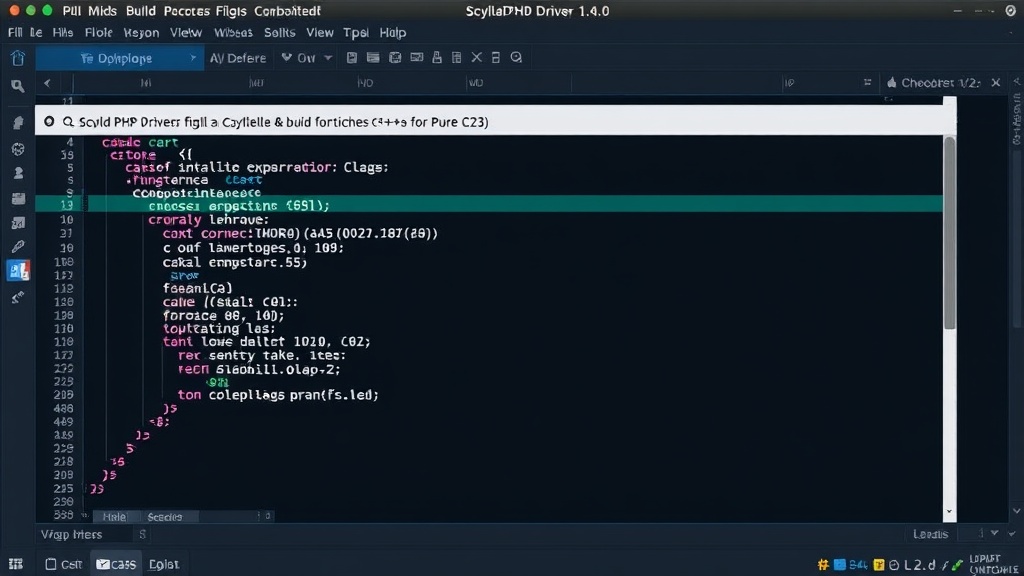The height and width of the screenshot is (576, 1024).
Task: Click the split-panel icon before magnifier
Action: tap(496, 57)
